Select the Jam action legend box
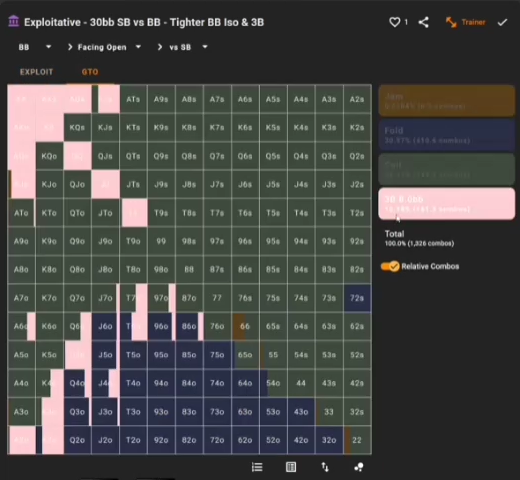This screenshot has width=520, height=480. coord(447,101)
